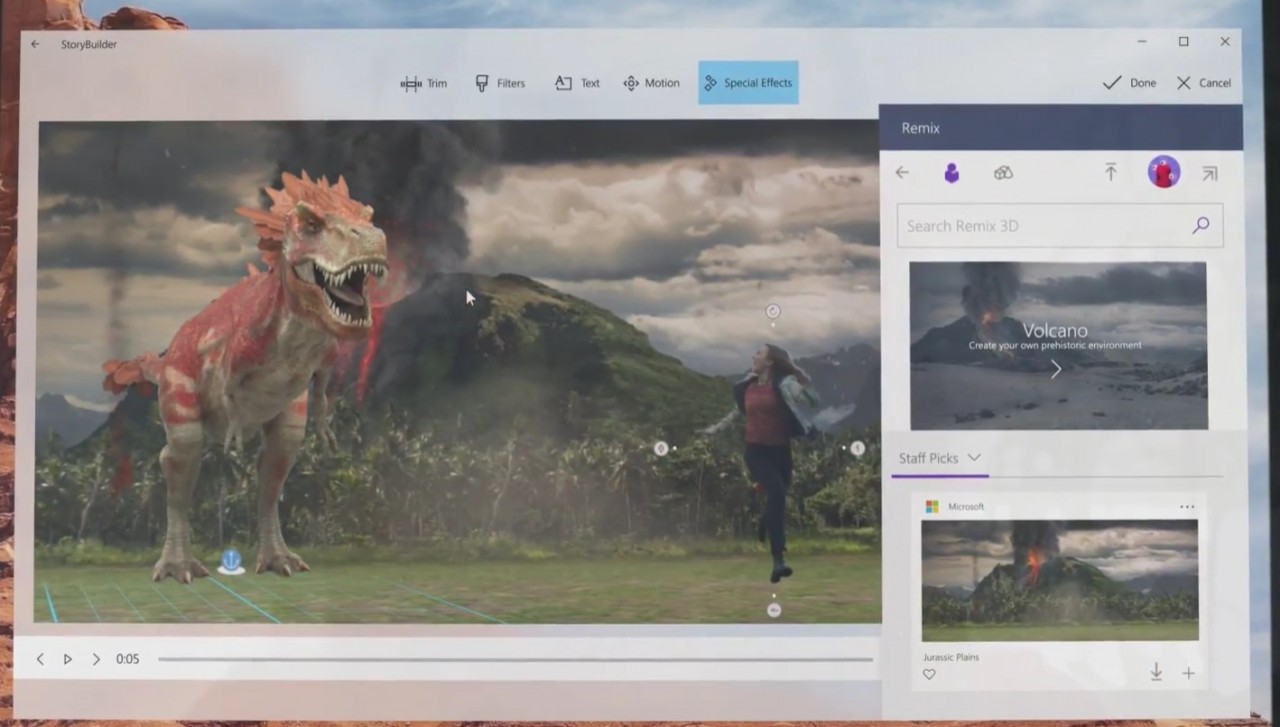Click bottom handle below girl
Viewport: 1280px width, 727px height.
coord(773,610)
